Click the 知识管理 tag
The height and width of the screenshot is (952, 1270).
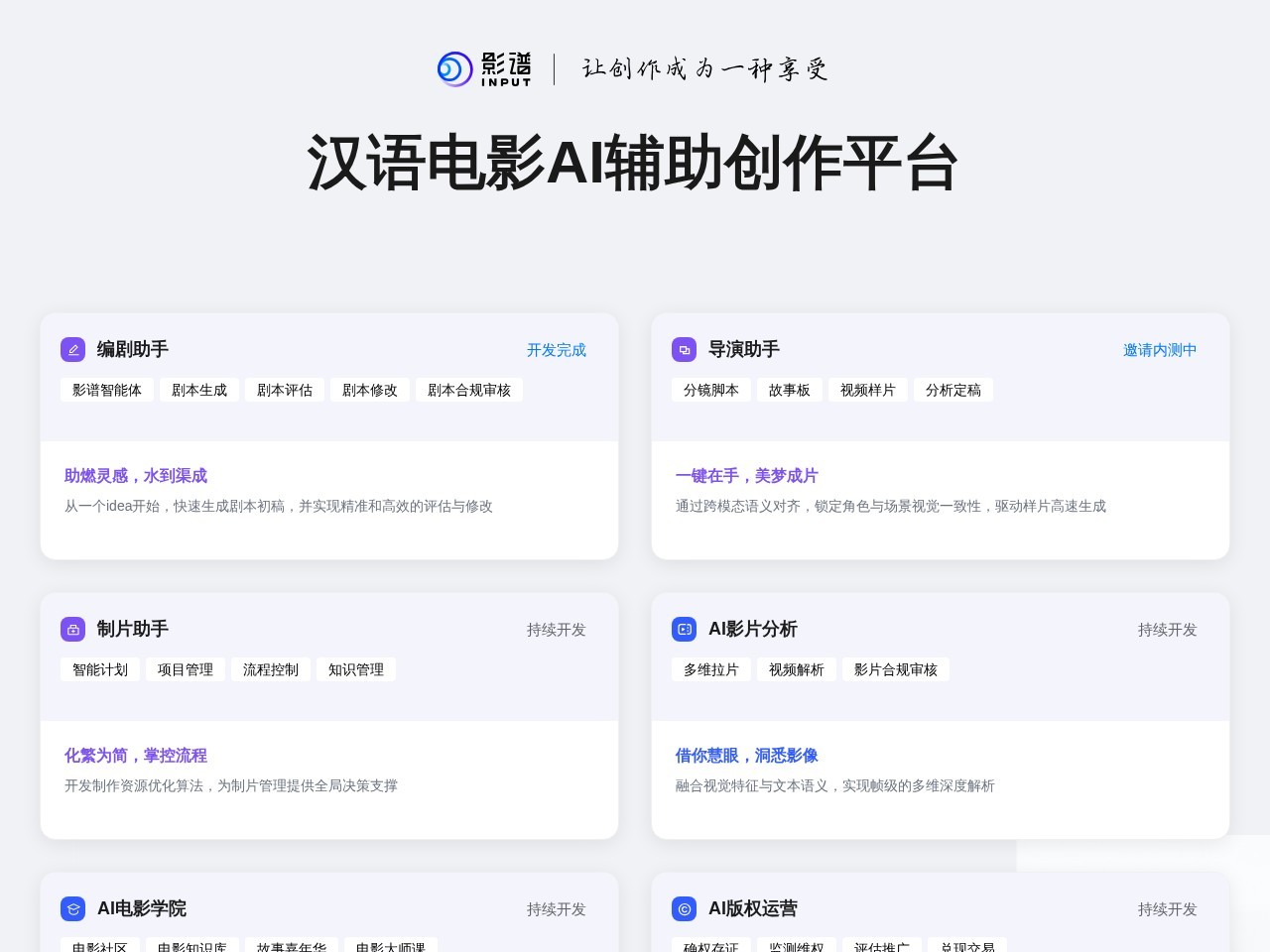tap(356, 670)
